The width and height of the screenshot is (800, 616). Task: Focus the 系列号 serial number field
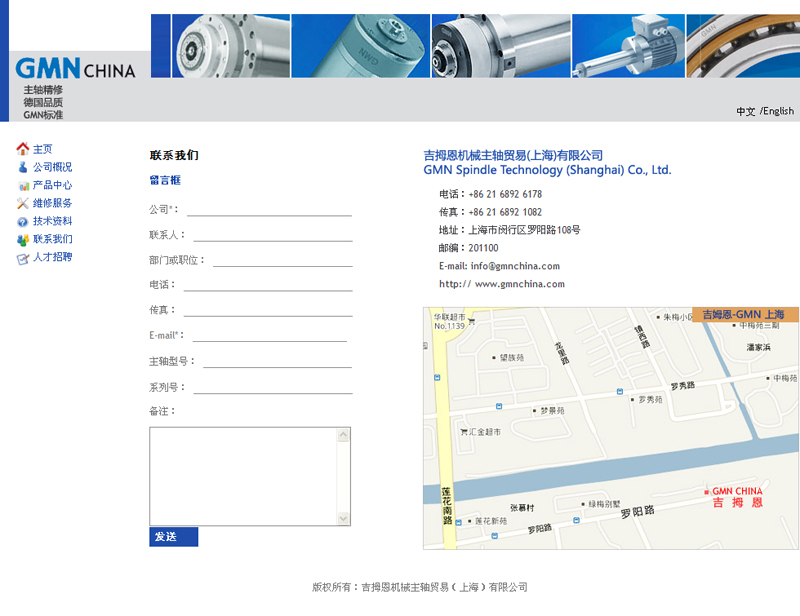(x=273, y=387)
